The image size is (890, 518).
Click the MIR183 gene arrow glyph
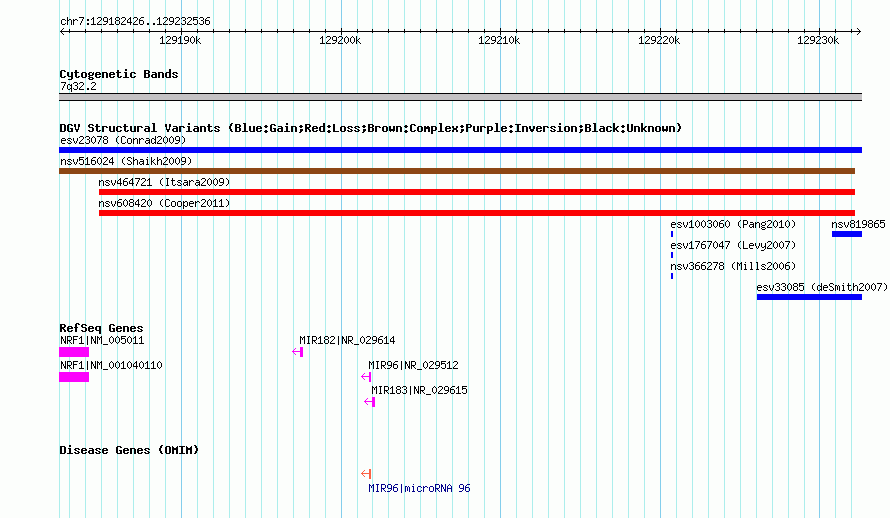coord(370,402)
